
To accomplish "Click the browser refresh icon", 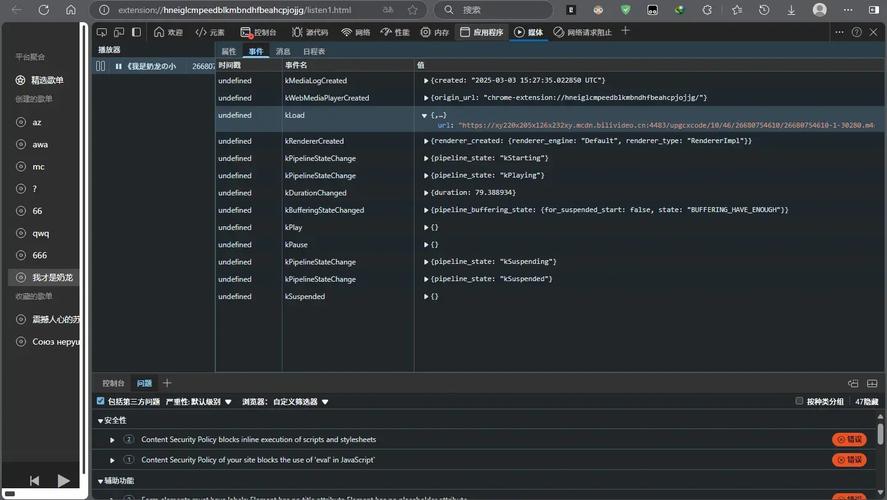I will (44, 10).
